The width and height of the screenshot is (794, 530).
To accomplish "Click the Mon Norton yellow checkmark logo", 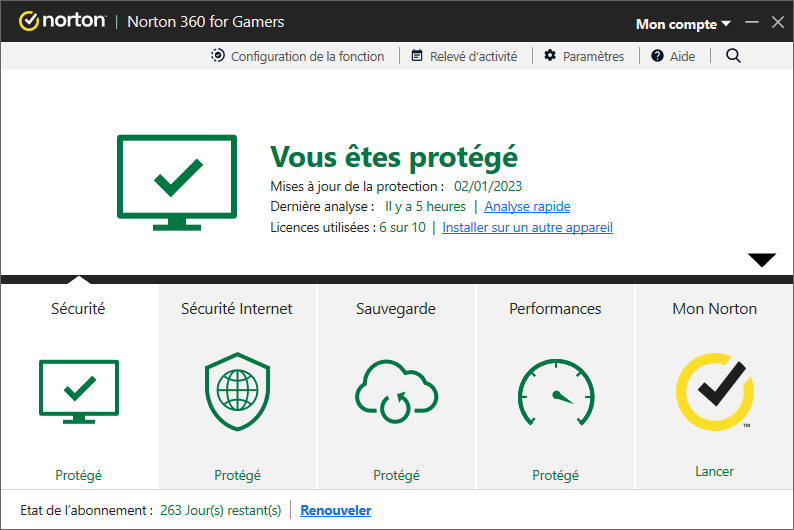I will coord(714,392).
